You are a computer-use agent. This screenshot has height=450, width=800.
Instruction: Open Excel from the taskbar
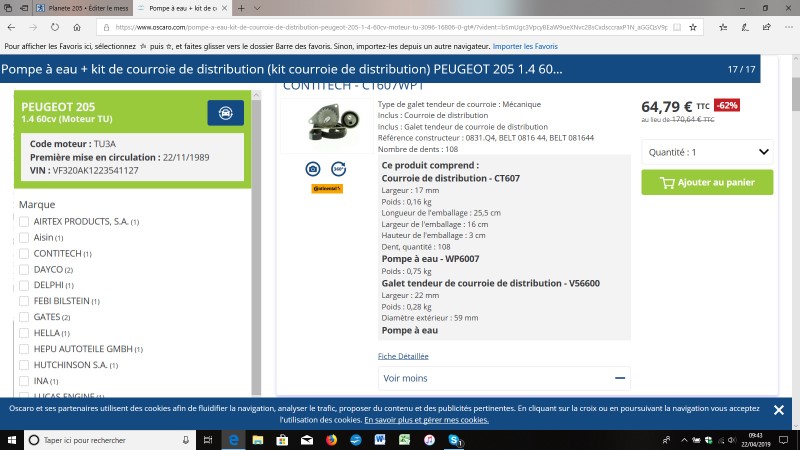(405, 440)
